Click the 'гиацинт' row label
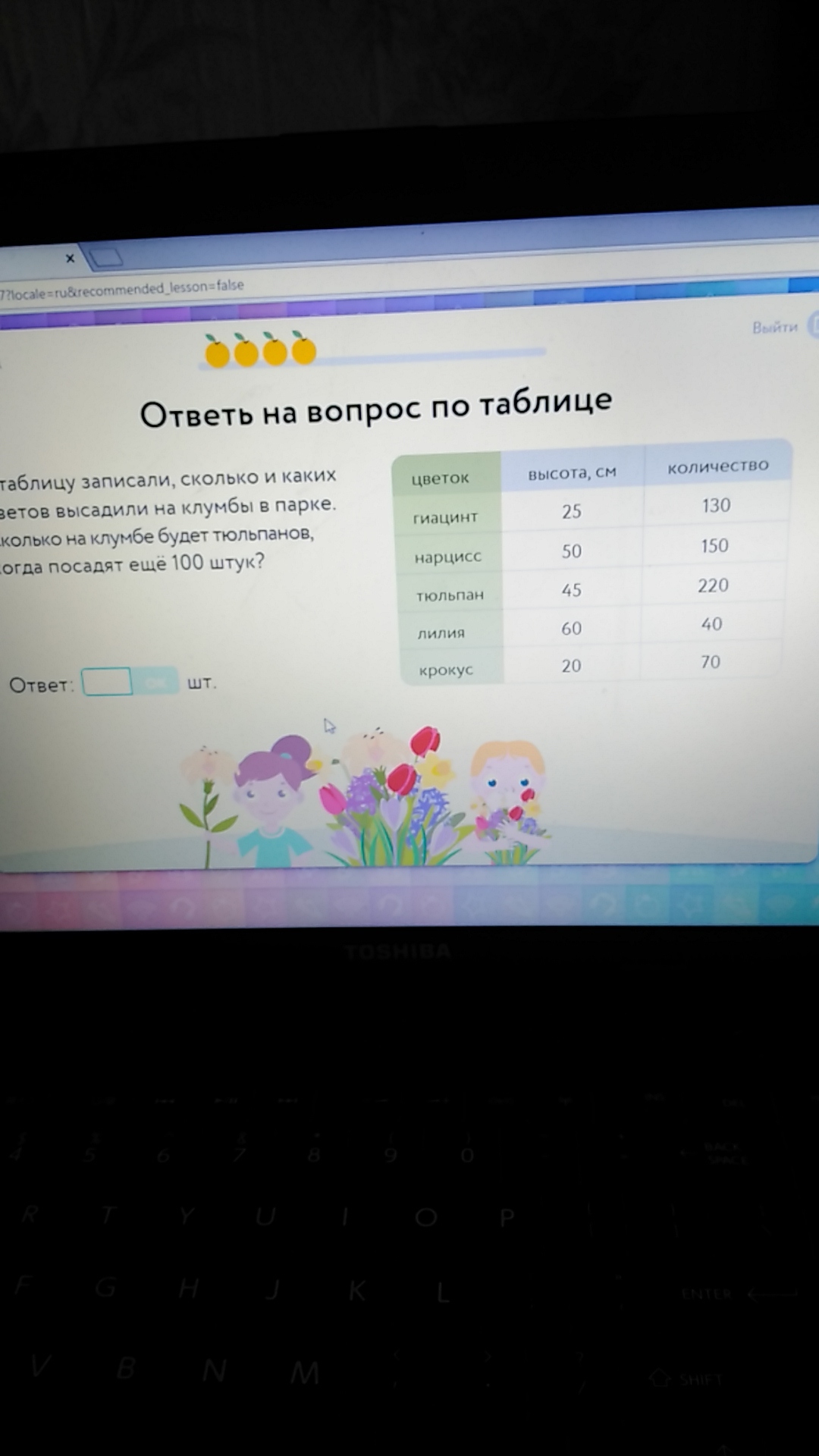The image size is (819, 1456). point(445,517)
